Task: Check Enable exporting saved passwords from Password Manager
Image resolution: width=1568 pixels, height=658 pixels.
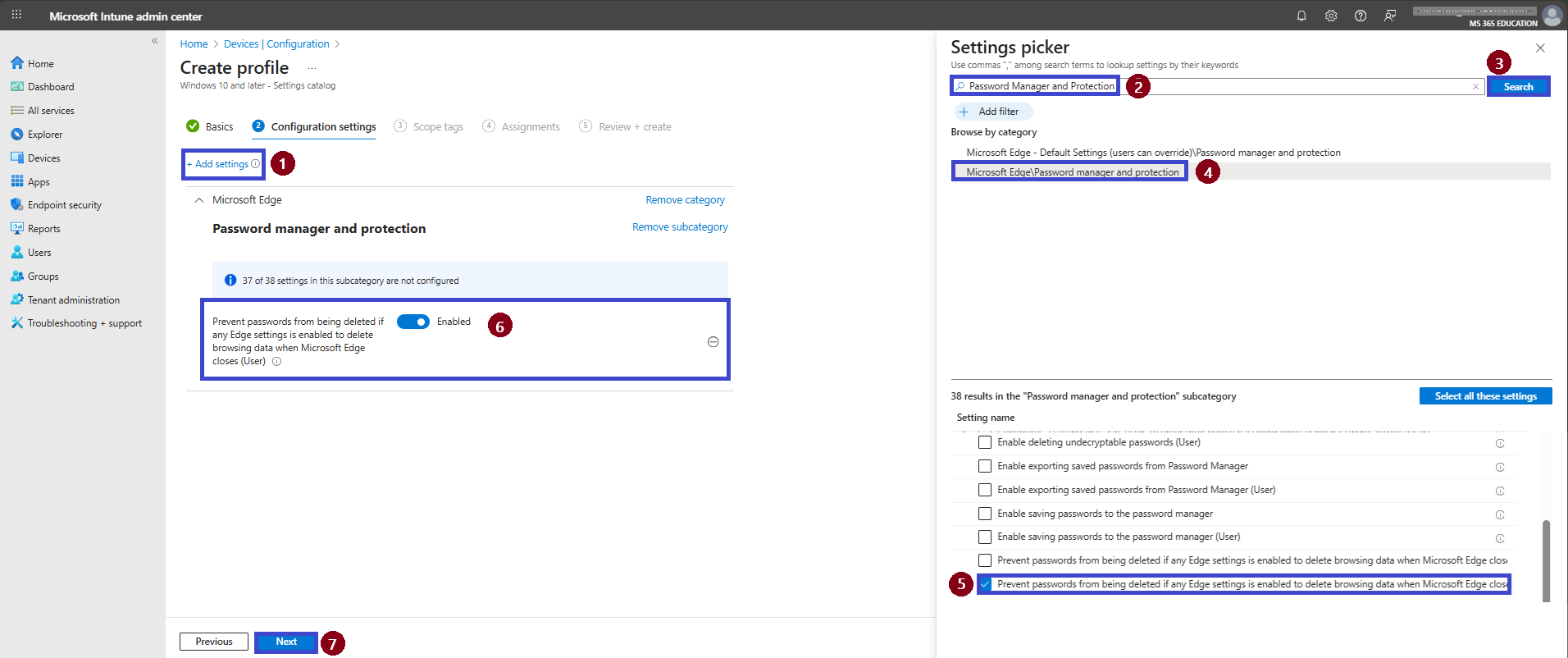Action: pyautogui.click(x=985, y=466)
